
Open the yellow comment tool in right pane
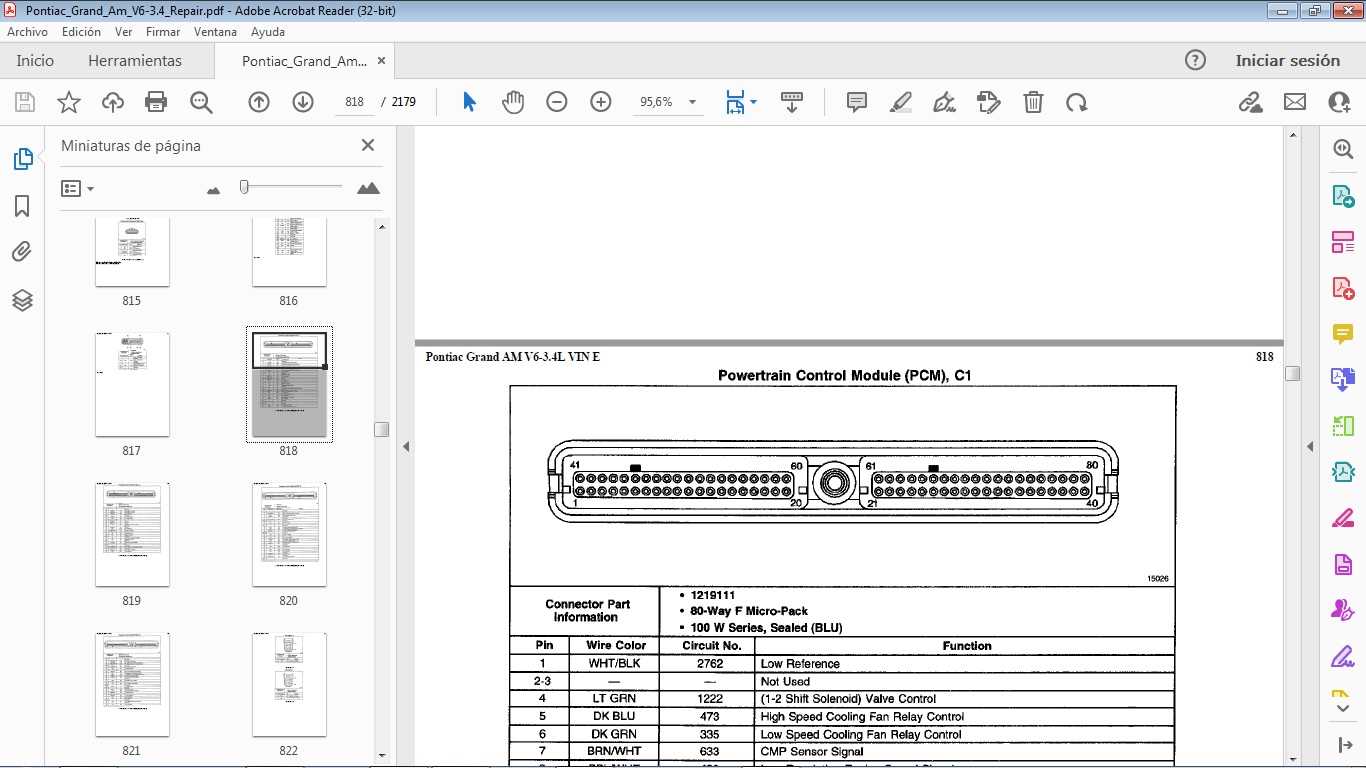coord(1343,333)
